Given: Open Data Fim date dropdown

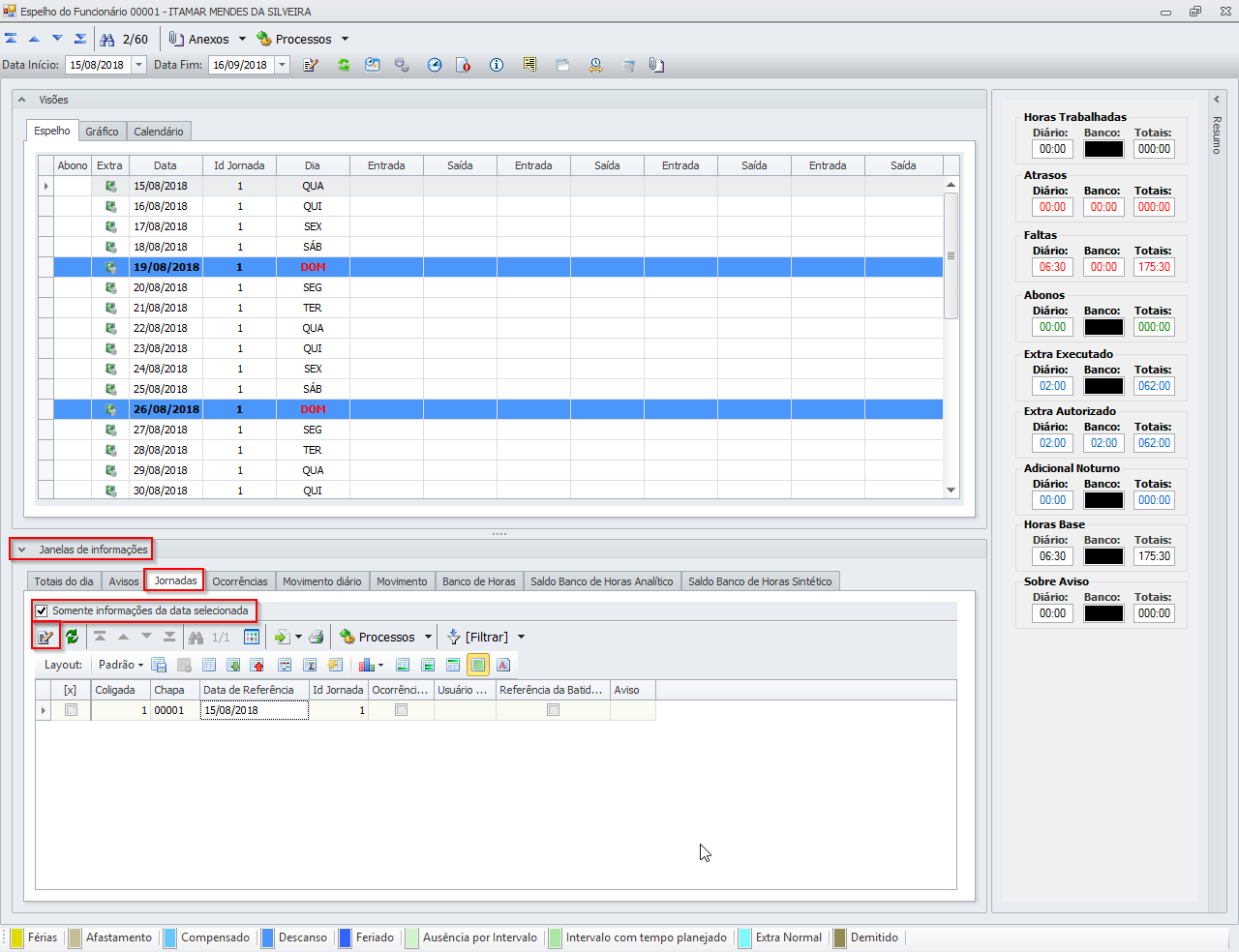Looking at the screenshot, I should [282, 65].
